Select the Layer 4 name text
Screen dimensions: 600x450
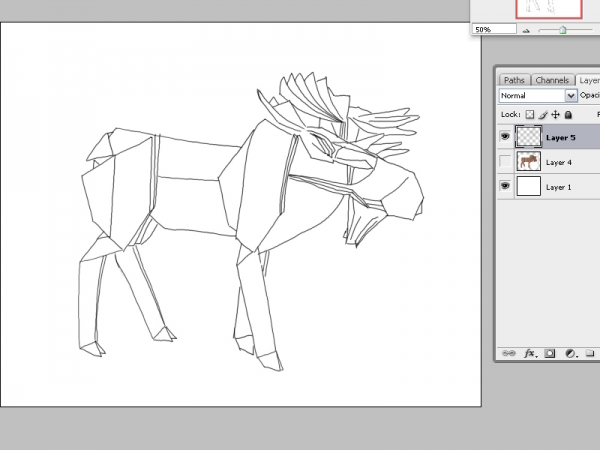tap(559, 163)
